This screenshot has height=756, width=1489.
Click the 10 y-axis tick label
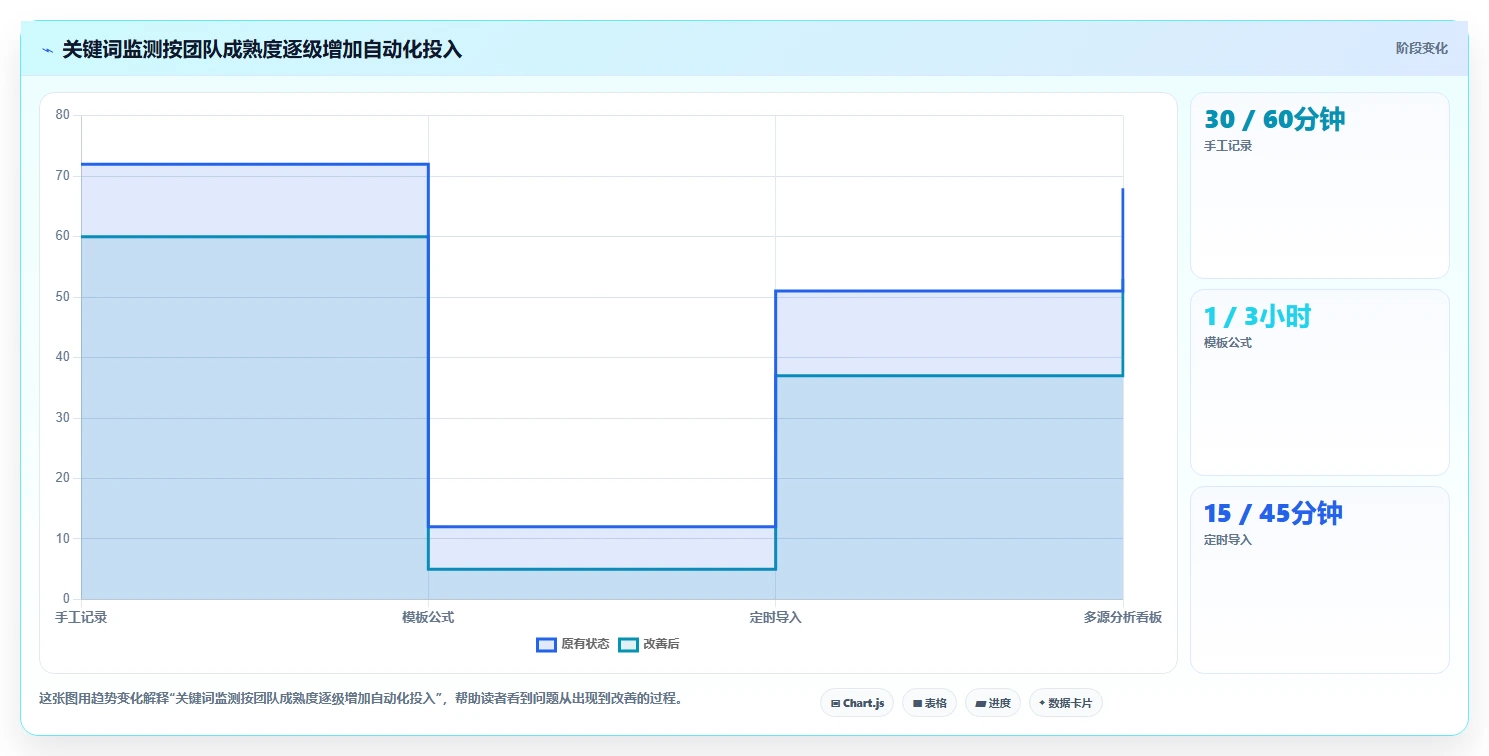pos(62,539)
